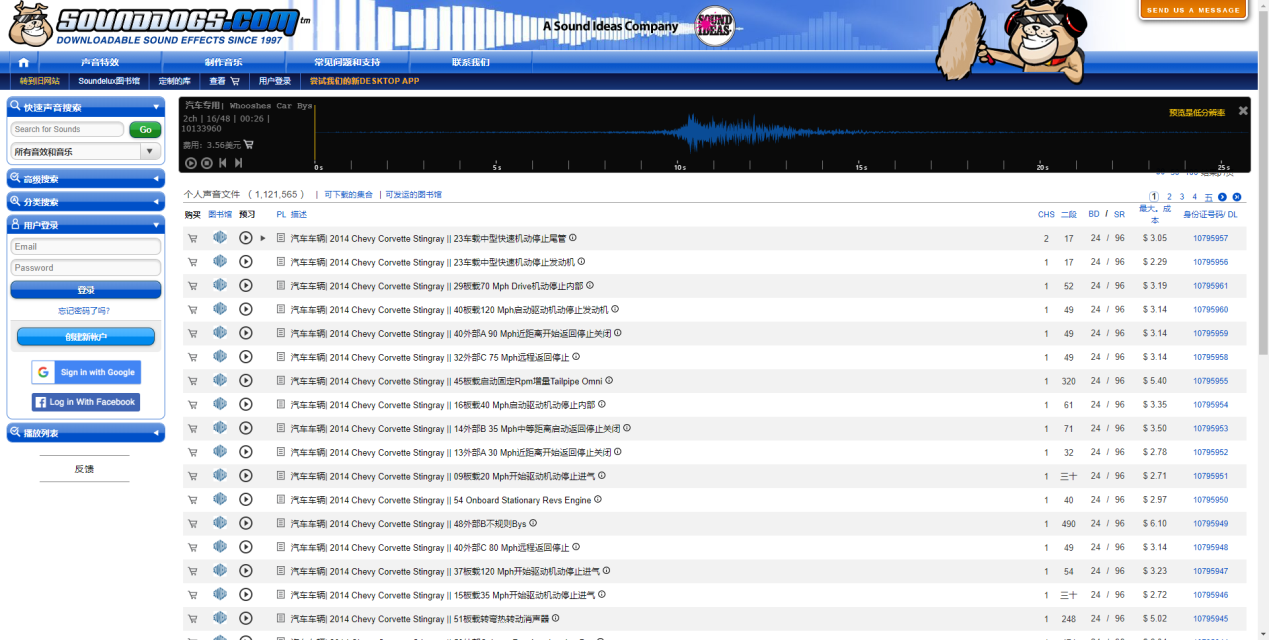
Task: Preview 37板载120 Mph sound
Action: click(x=246, y=571)
